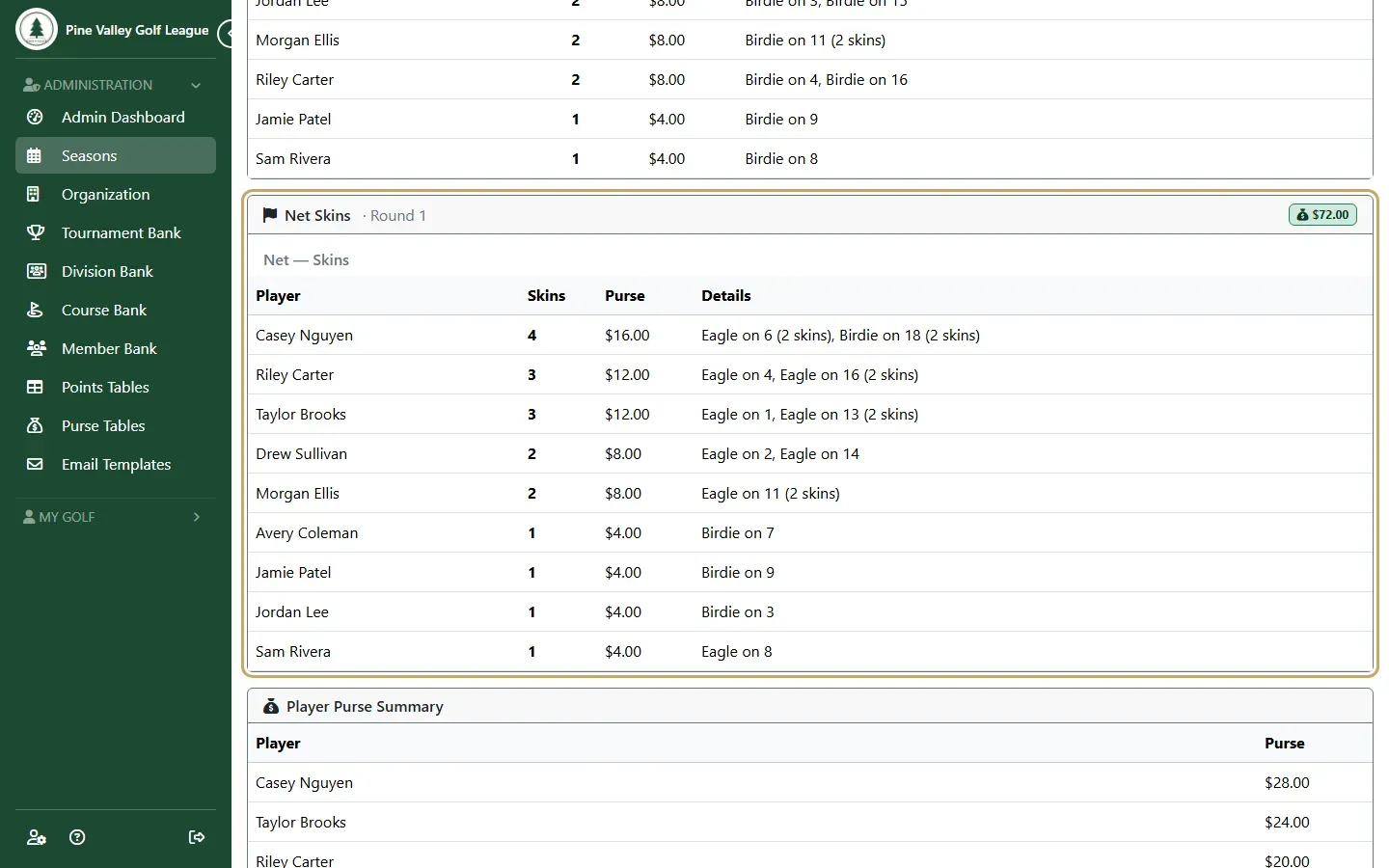Click 'Eagle on 4, Eagle on 16 (2 skins)'
1389x868 pixels.
(x=809, y=375)
